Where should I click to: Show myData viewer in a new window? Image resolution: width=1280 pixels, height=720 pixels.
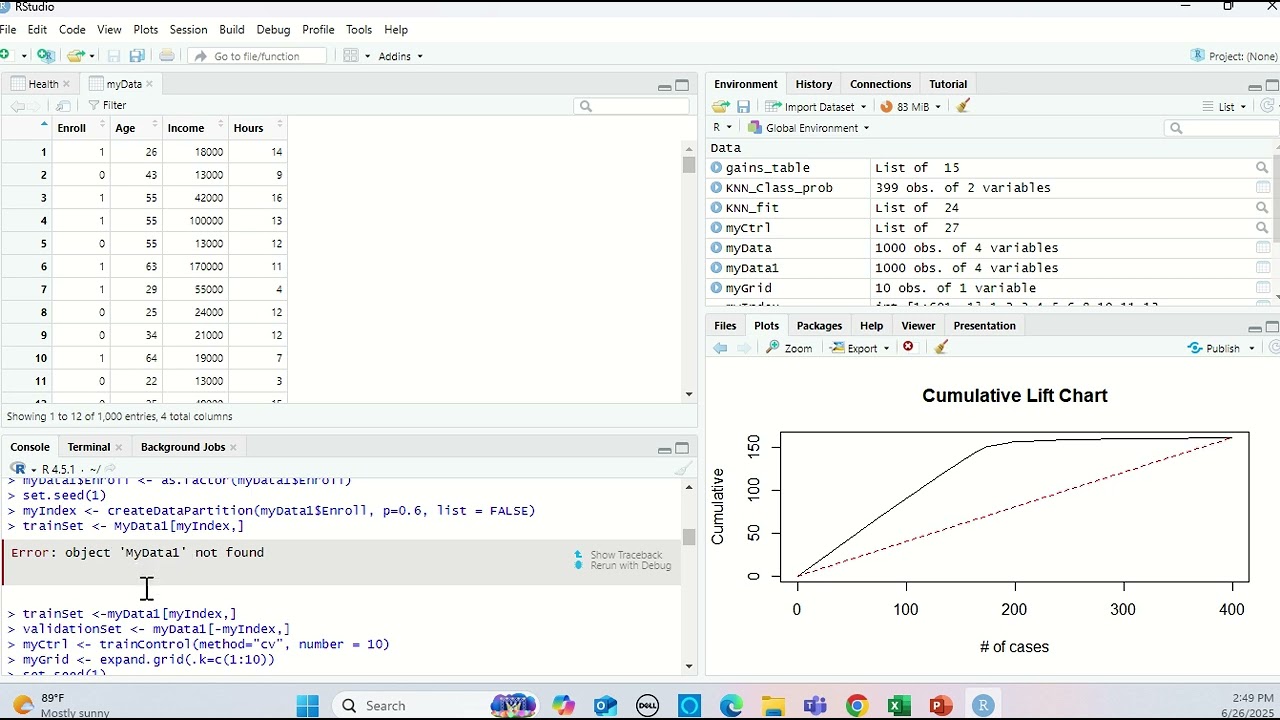[63, 106]
